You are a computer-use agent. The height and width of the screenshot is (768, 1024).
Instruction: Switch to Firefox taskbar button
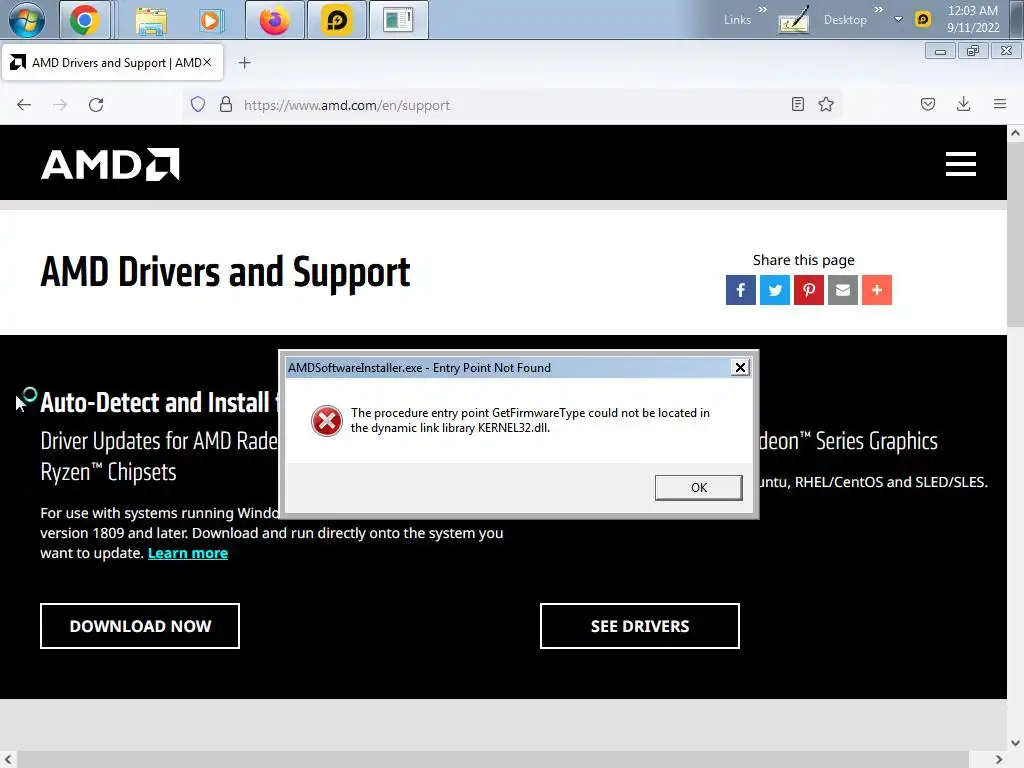pos(274,20)
